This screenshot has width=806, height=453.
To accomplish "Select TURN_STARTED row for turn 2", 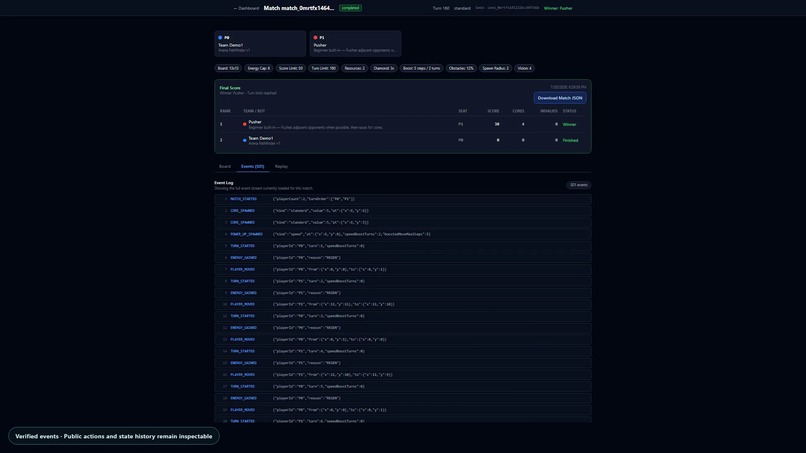I will (x=402, y=281).
